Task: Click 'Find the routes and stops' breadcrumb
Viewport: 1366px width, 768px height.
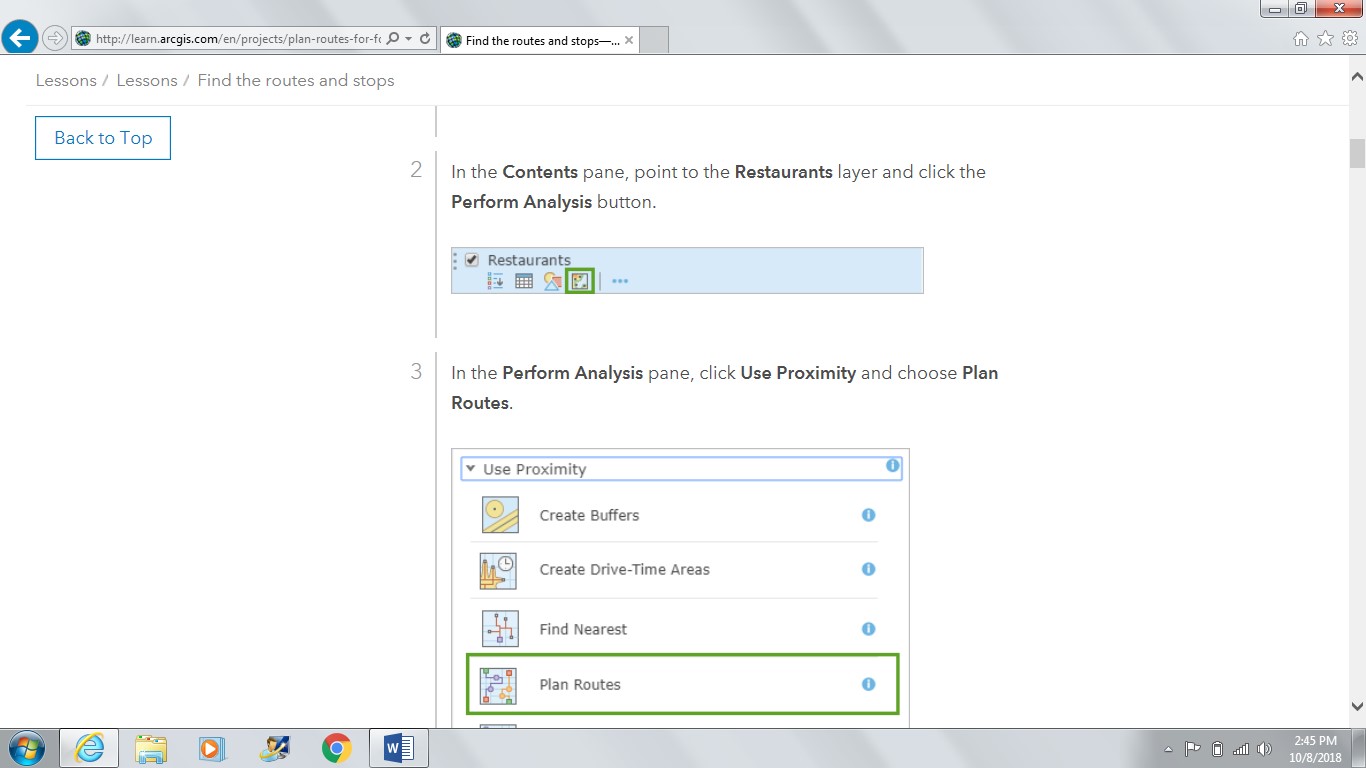Action: pos(296,80)
